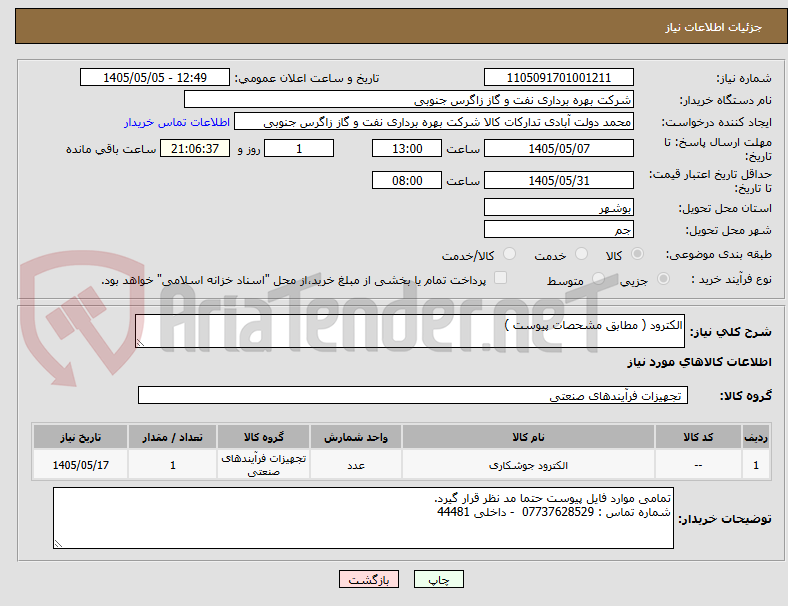Click the resize handle of description box
The width and height of the screenshot is (788, 606).
click(x=140, y=343)
